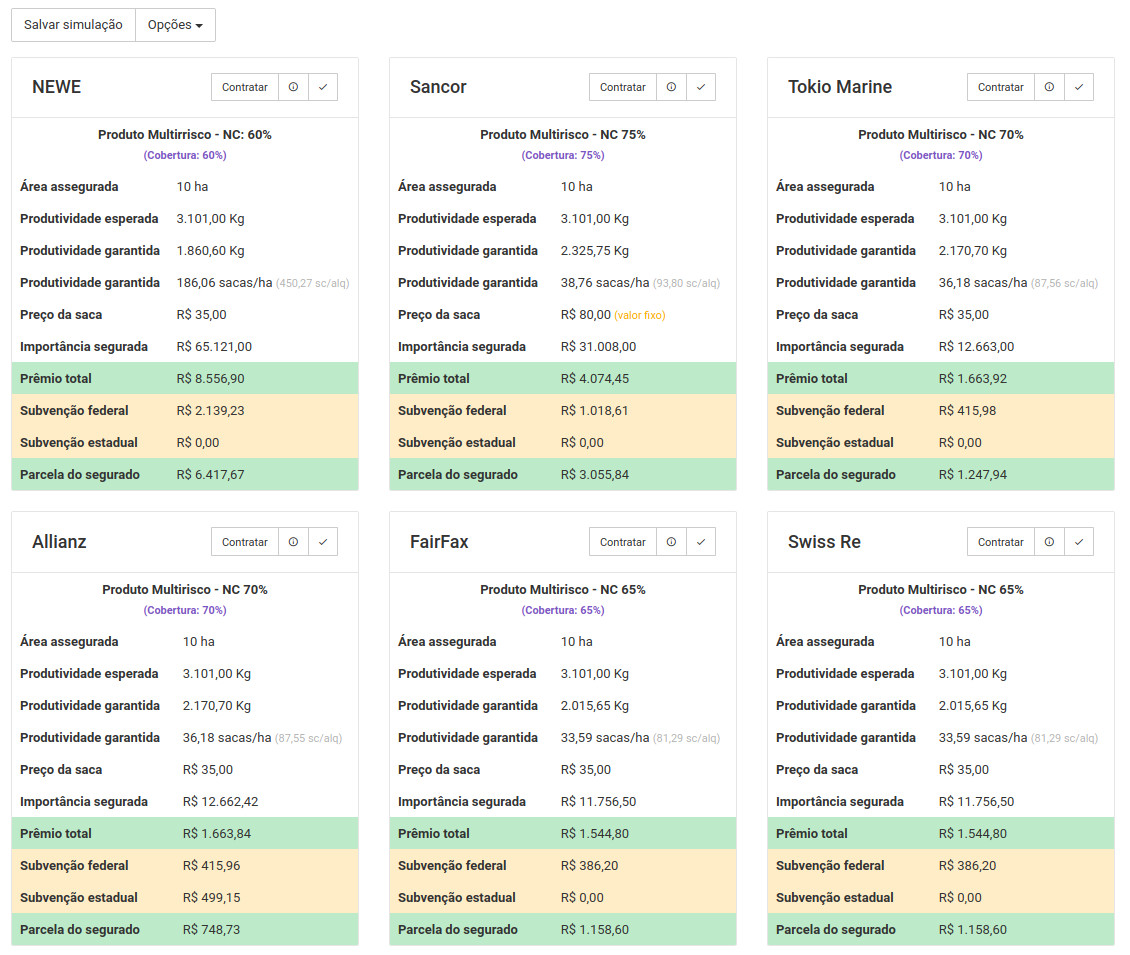Open info icon on the NEWE card
Screen dimensions: 1130x955
(x=293, y=87)
